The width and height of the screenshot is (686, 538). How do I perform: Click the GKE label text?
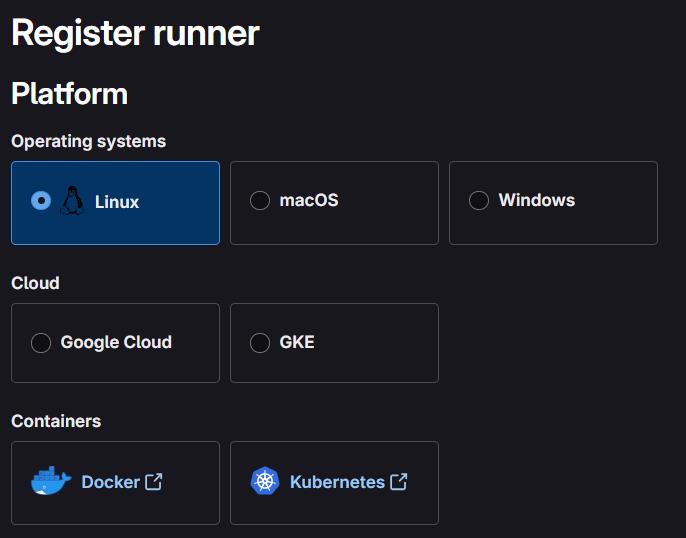pos(297,343)
